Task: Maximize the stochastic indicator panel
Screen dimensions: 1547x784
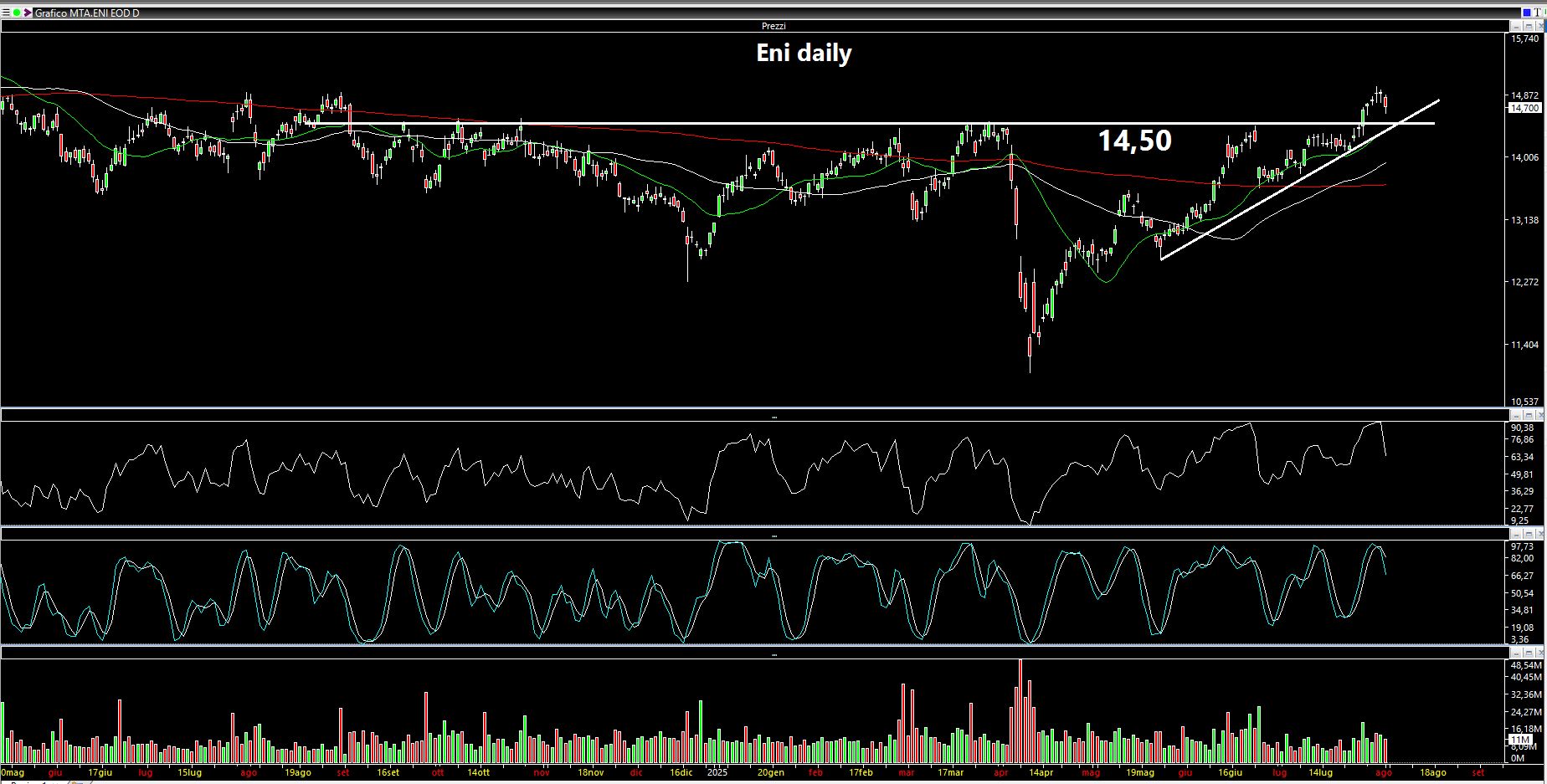Action: tap(1528, 534)
